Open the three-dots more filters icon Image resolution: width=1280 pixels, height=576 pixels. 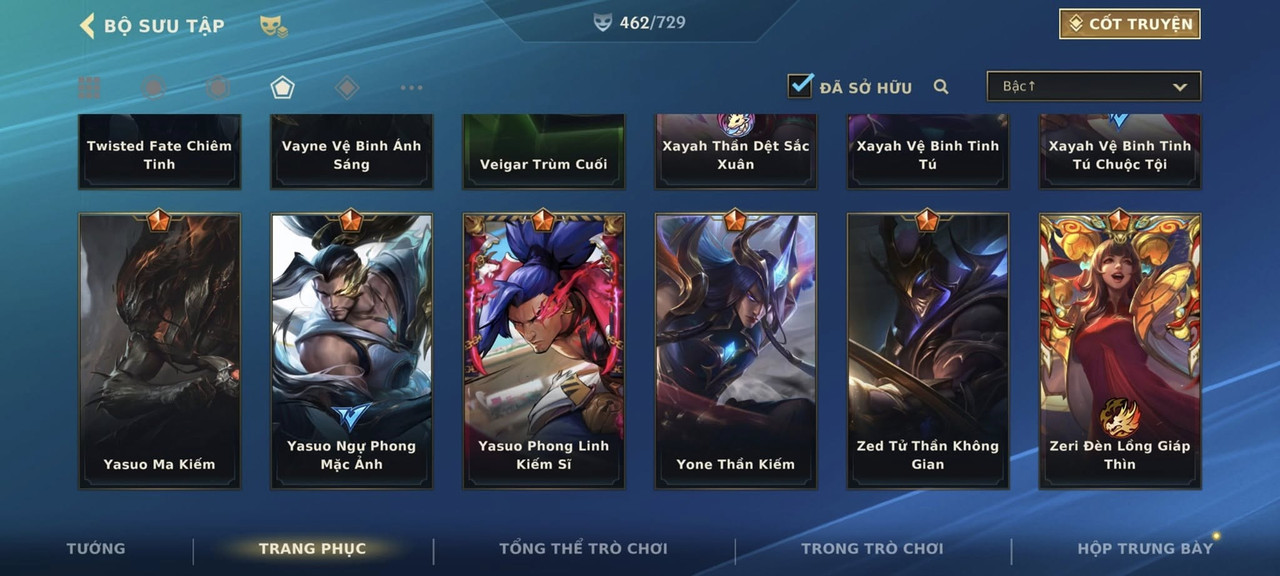pos(411,88)
